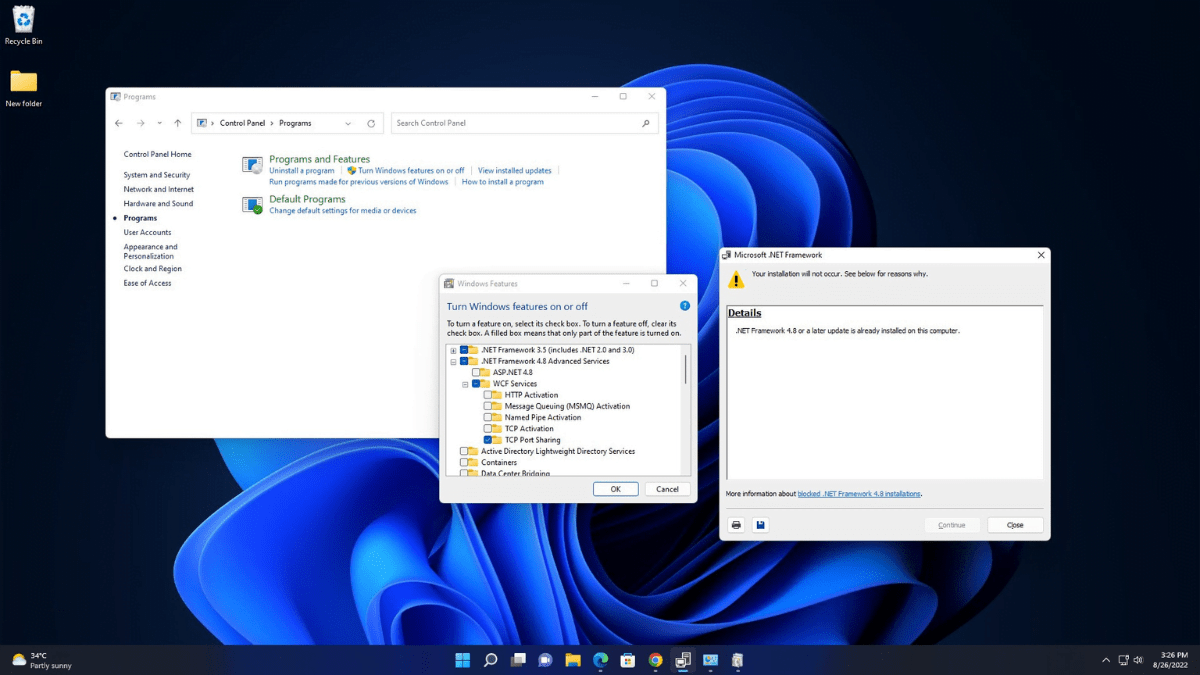Viewport: 1200px width, 675px height.
Task: Click View installed updates link
Action: 515,171
